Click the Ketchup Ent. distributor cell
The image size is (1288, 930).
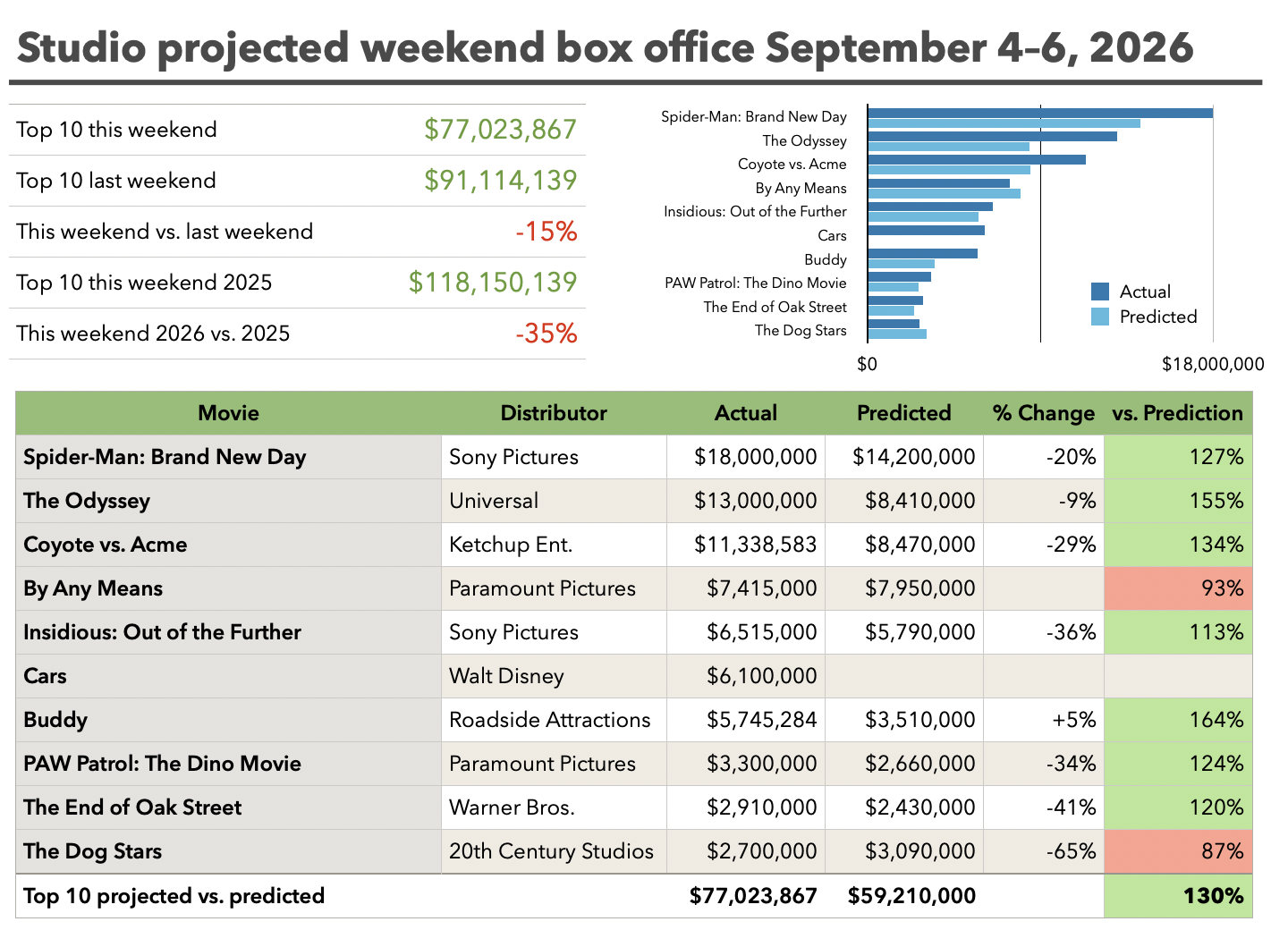click(x=554, y=545)
